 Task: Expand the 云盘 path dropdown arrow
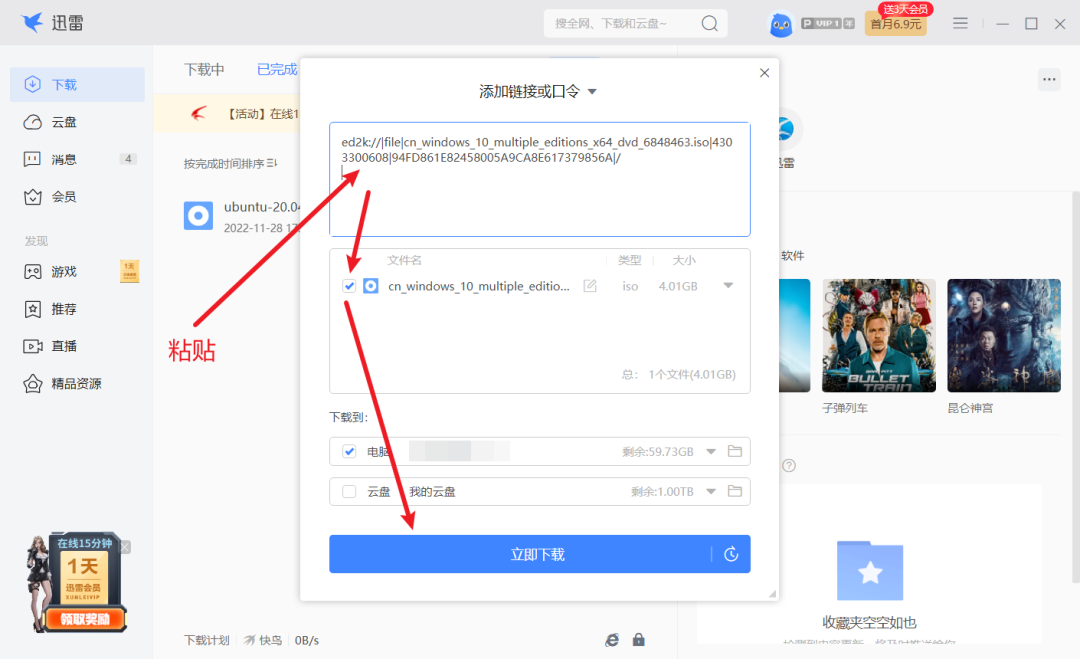712,492
